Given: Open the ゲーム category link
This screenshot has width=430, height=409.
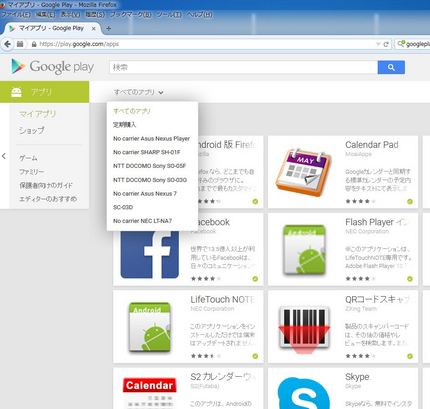Looking at the screenshot, I should (28, 158).
